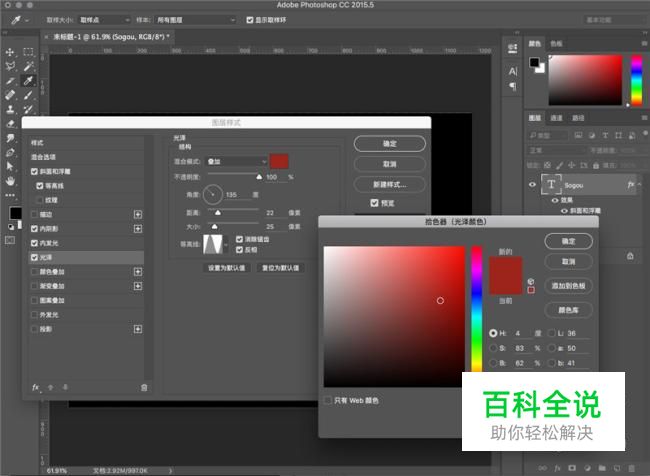Image resolution: width=650 pixels, height=476 pixels.
Task: Click the 设置为默认值 button
Action: [x=227, y=268]
